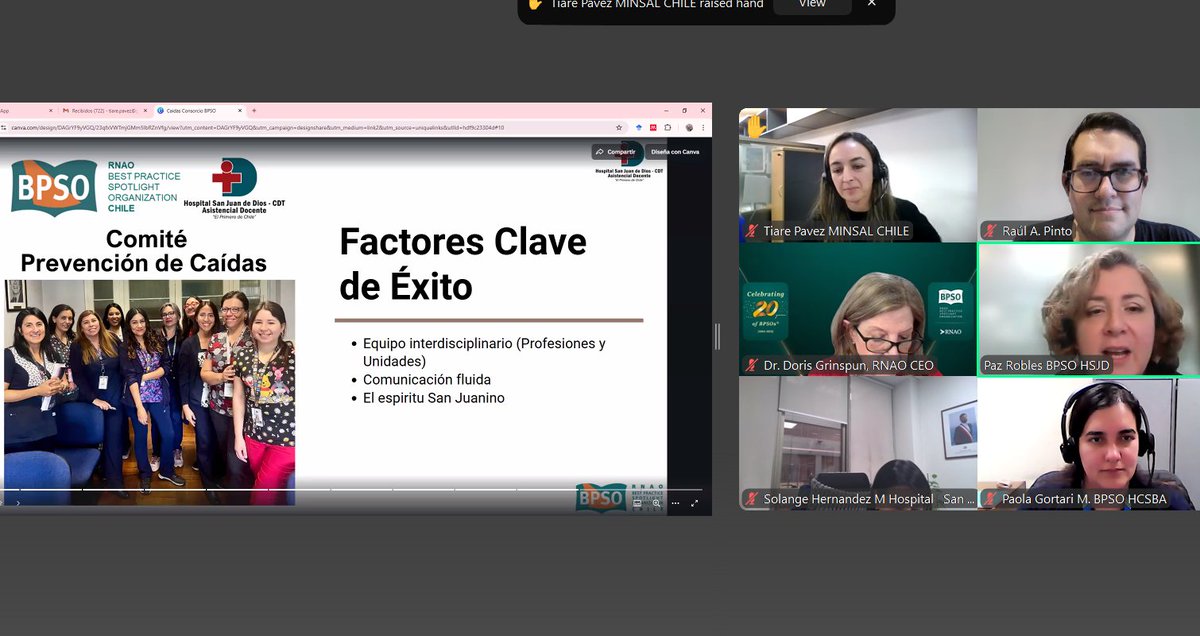Open a new browser tab

(x=254, y=111)
